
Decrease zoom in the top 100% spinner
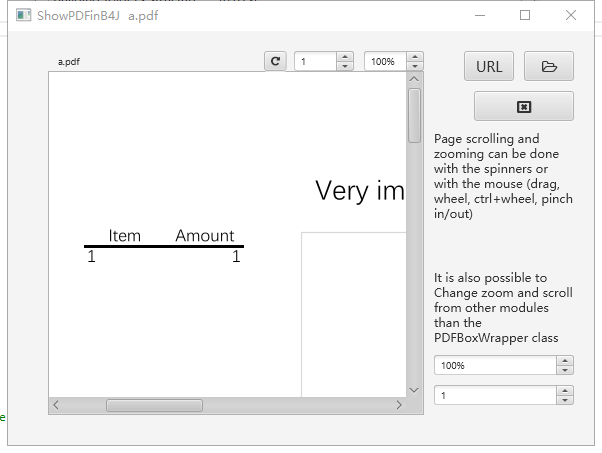tap(415, 66)
